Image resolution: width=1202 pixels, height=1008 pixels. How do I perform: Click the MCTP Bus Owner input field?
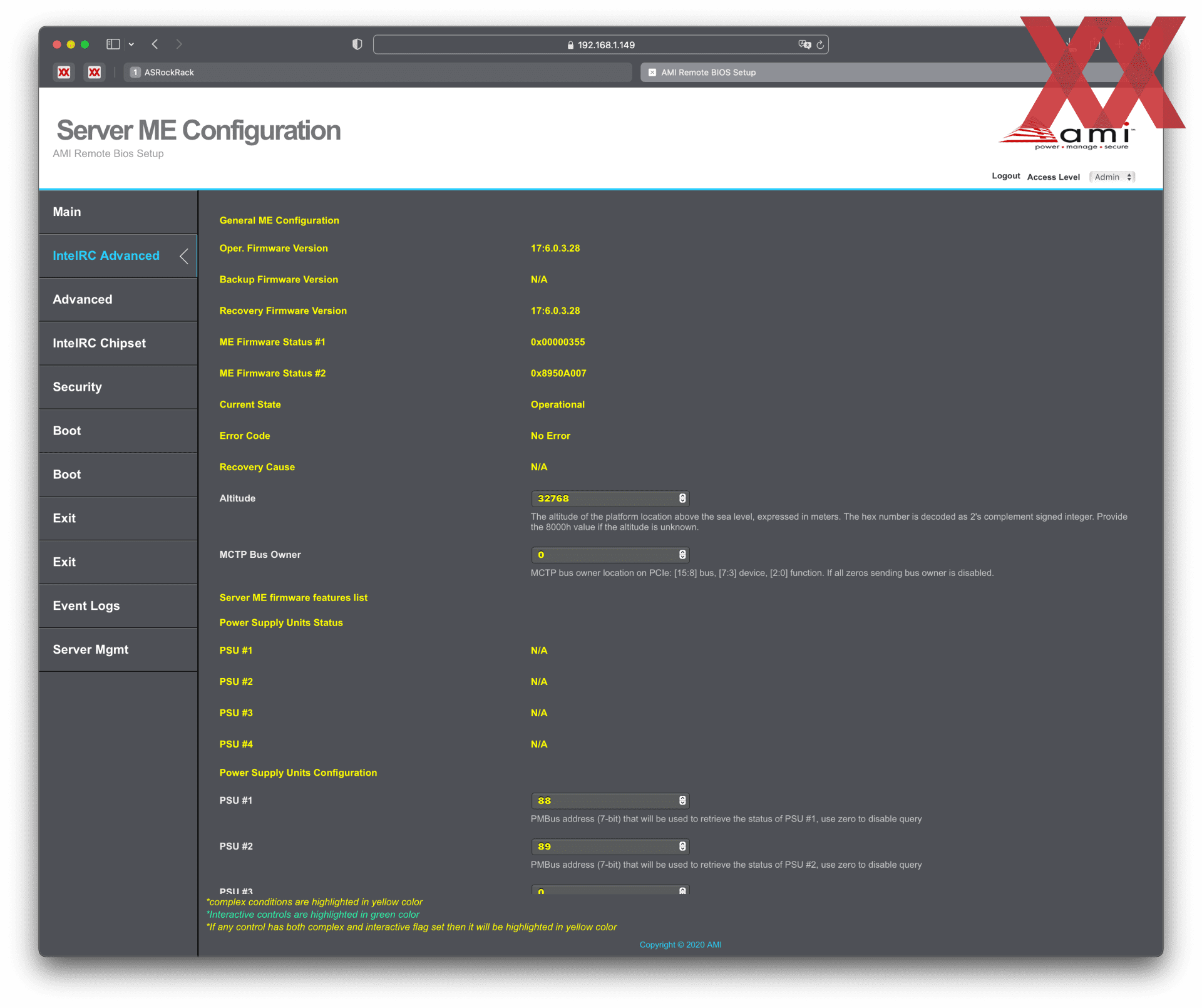point(610,555)
